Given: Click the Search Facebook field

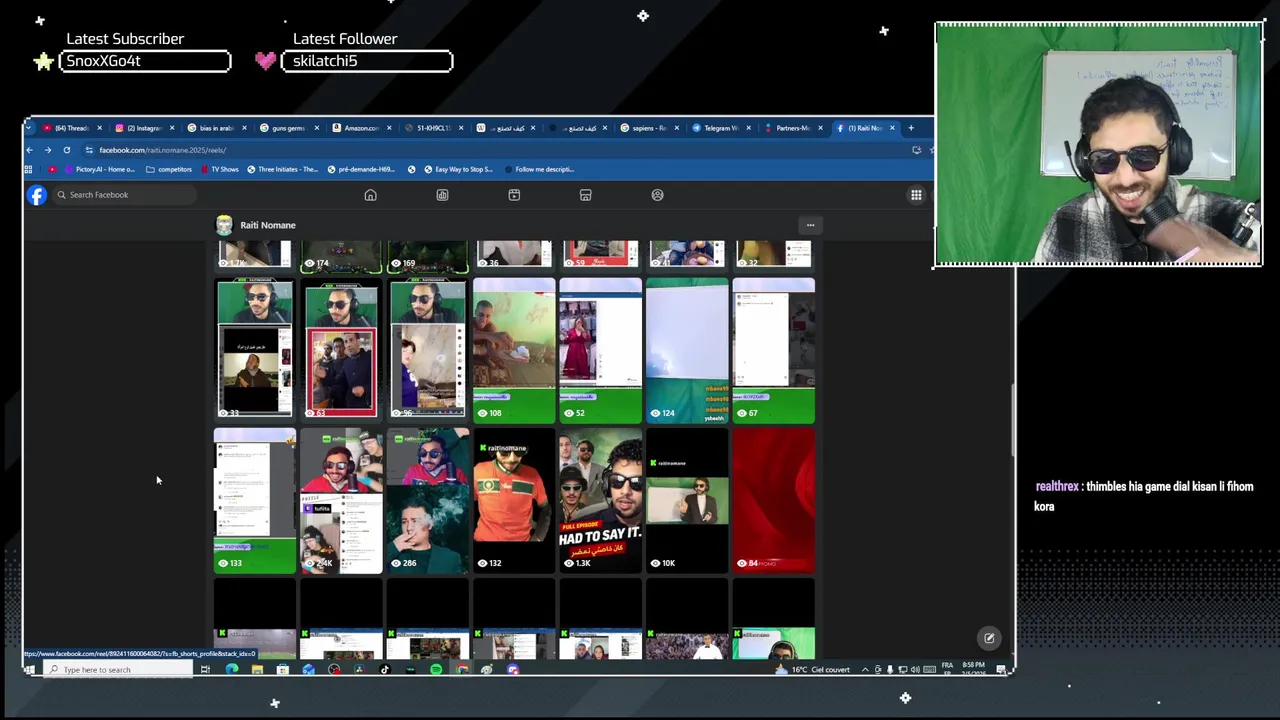Looking at the screenshot, I should click(x=125, y=195).
